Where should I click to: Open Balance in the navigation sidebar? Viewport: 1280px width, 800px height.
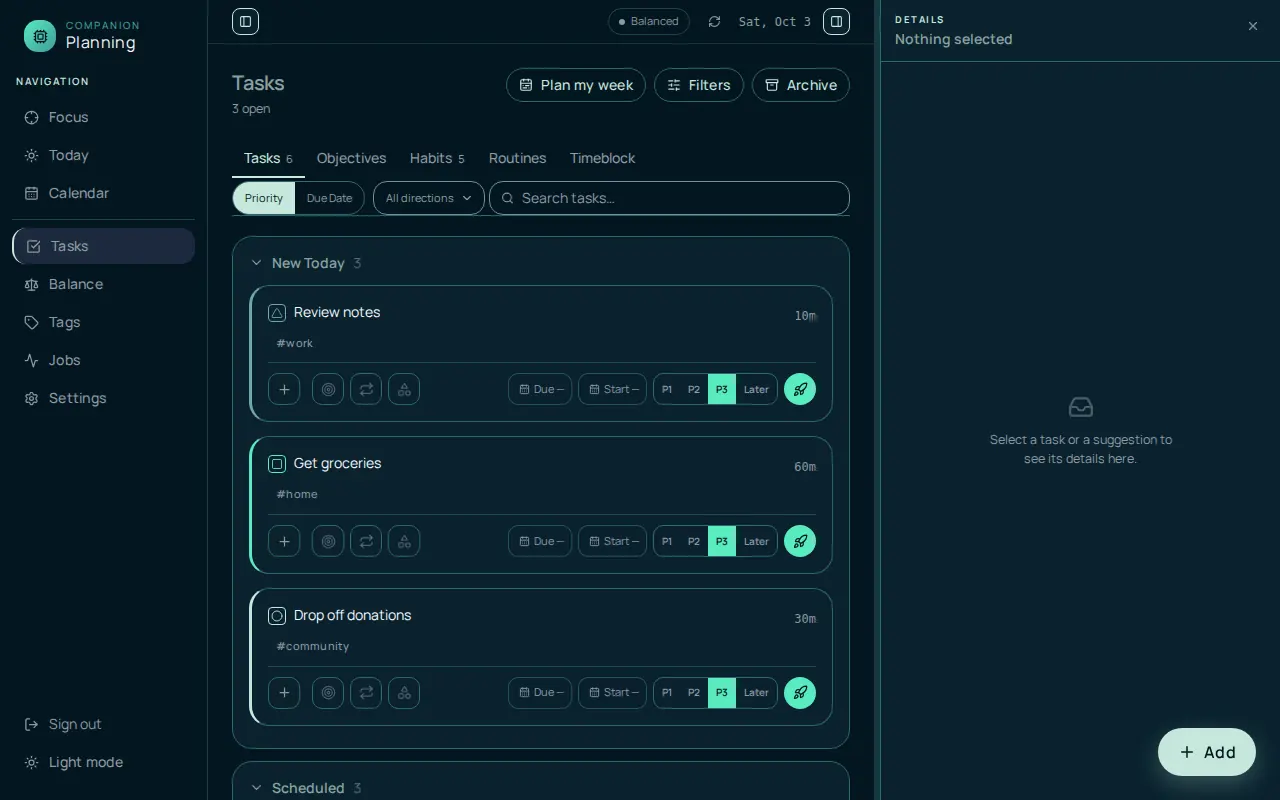tap(103, 284)
